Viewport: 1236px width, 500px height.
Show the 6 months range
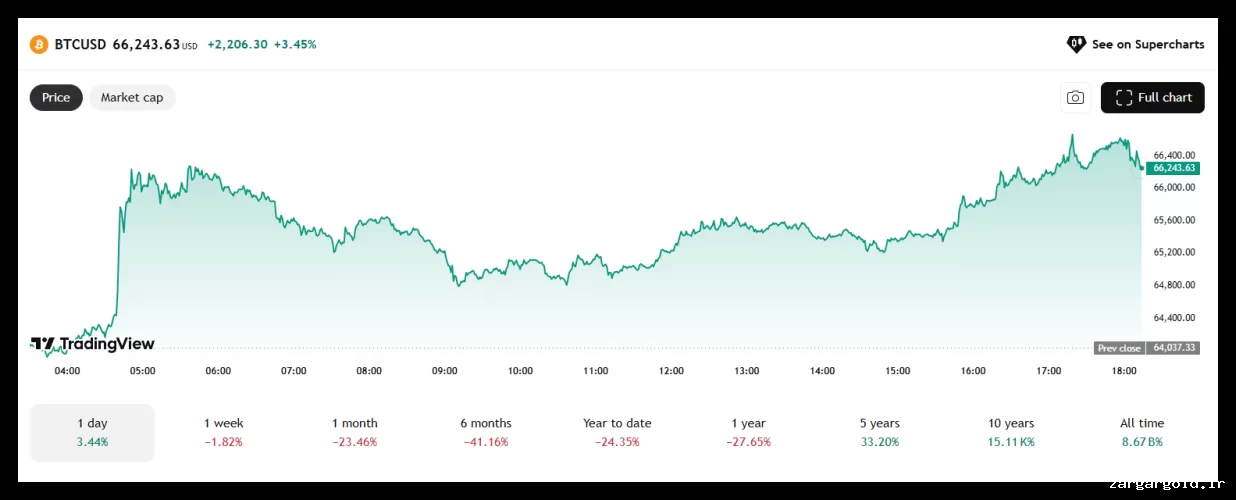pyautogui.click(x=486, y=432)
